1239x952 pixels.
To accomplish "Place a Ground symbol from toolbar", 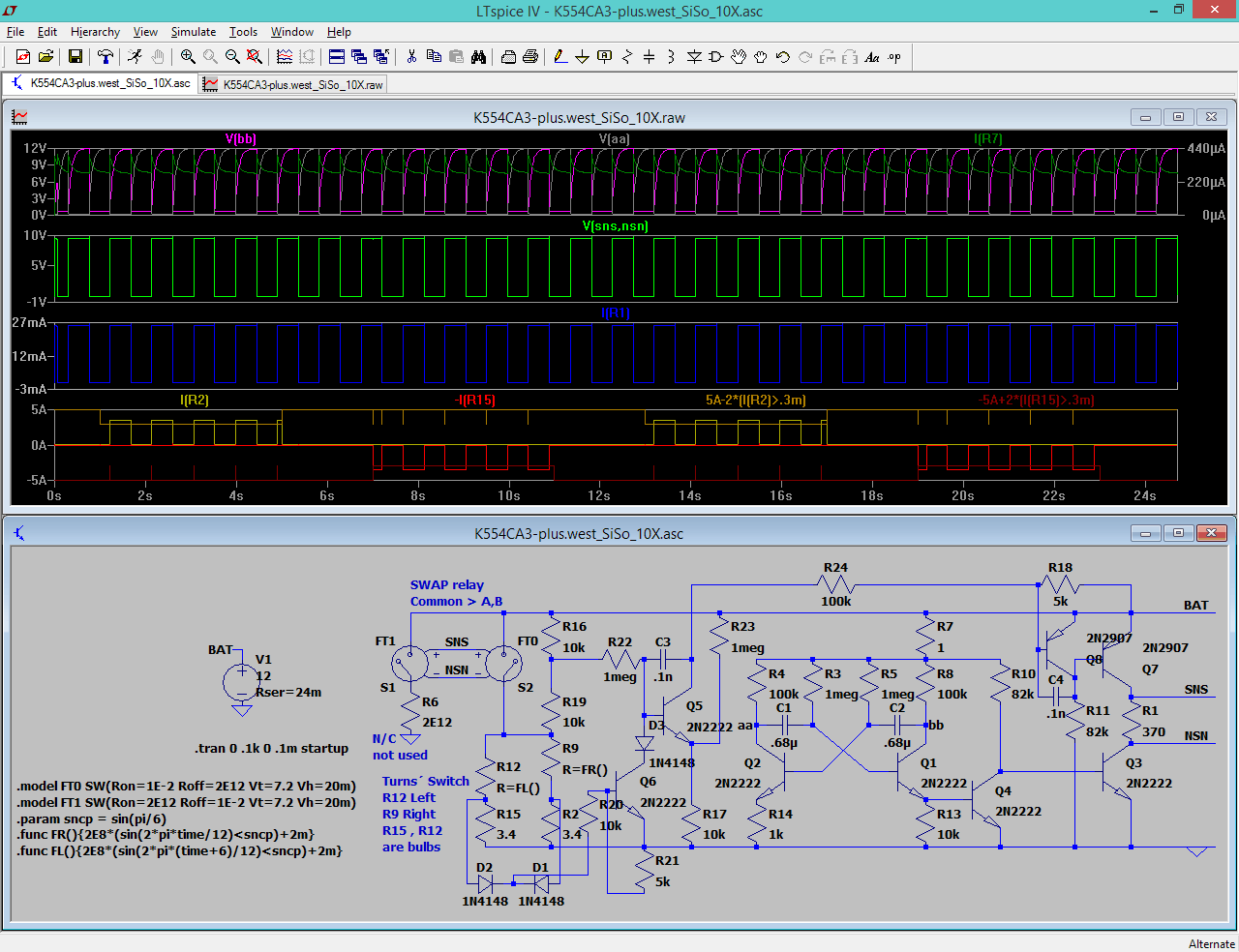I will pos(583,57).
